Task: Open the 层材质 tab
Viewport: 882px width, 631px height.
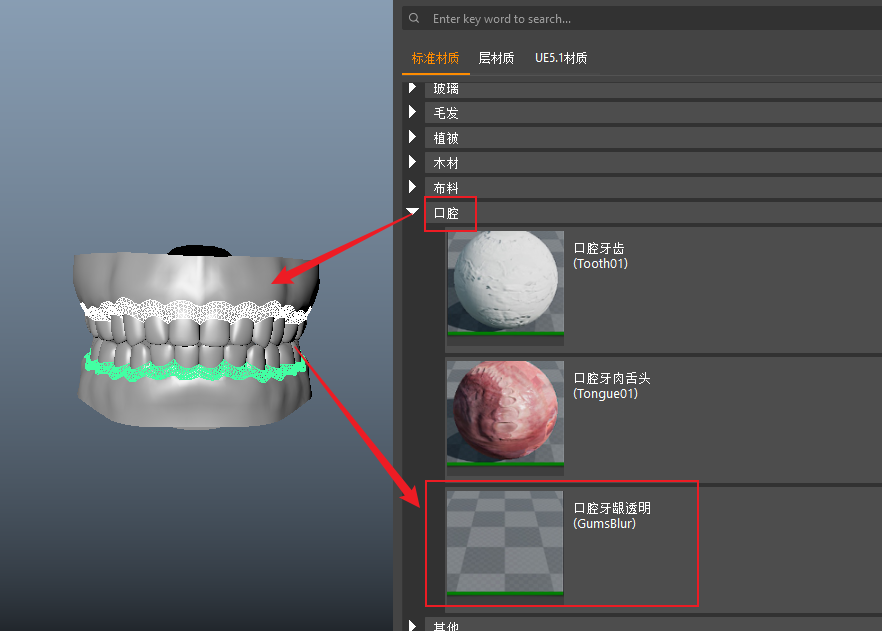Action: pos(496,58)
